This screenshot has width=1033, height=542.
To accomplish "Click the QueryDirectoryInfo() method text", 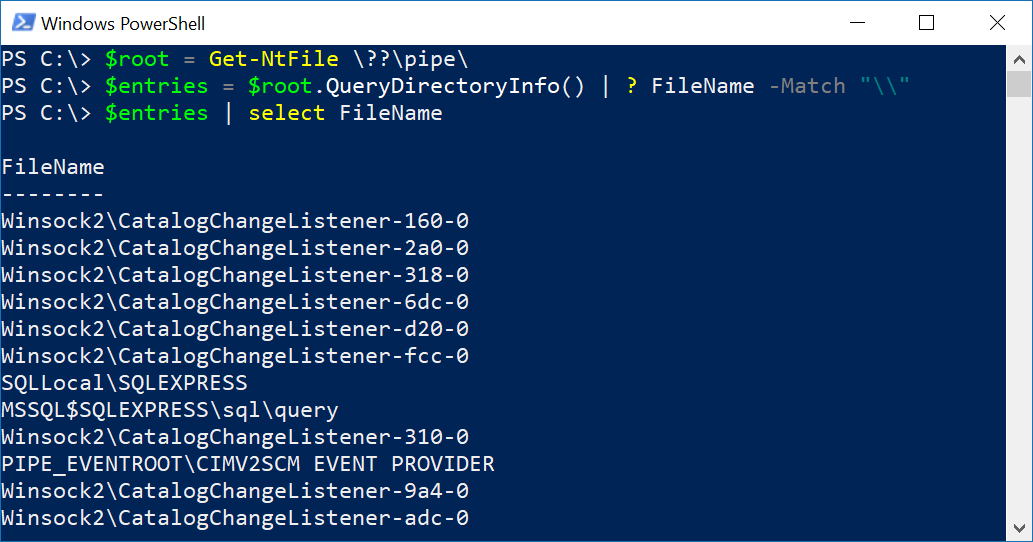I will 455,86.
